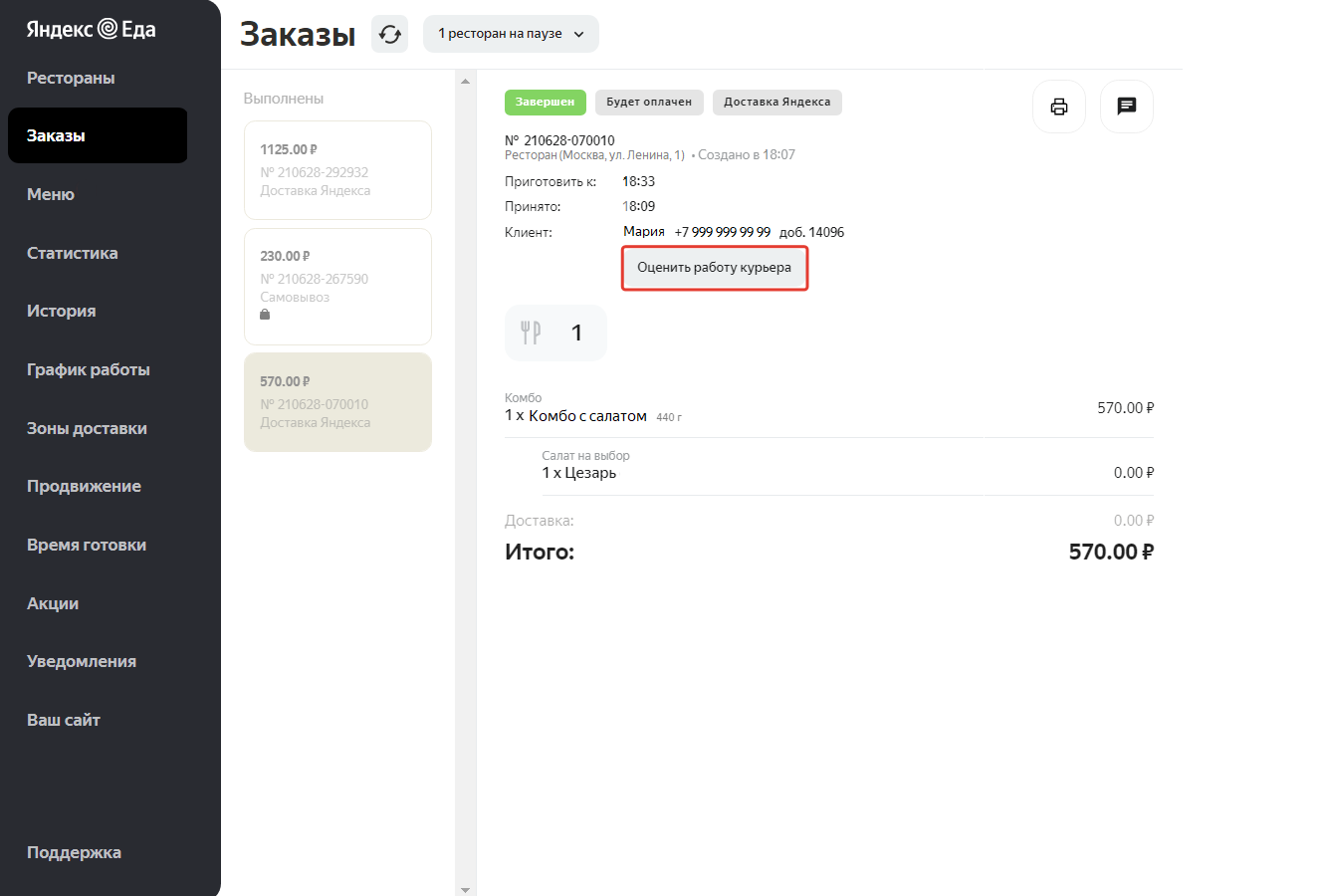Click 'Оценить работу курьера' button
This screenshot has width=1325, height=896.
pos(714,268)
